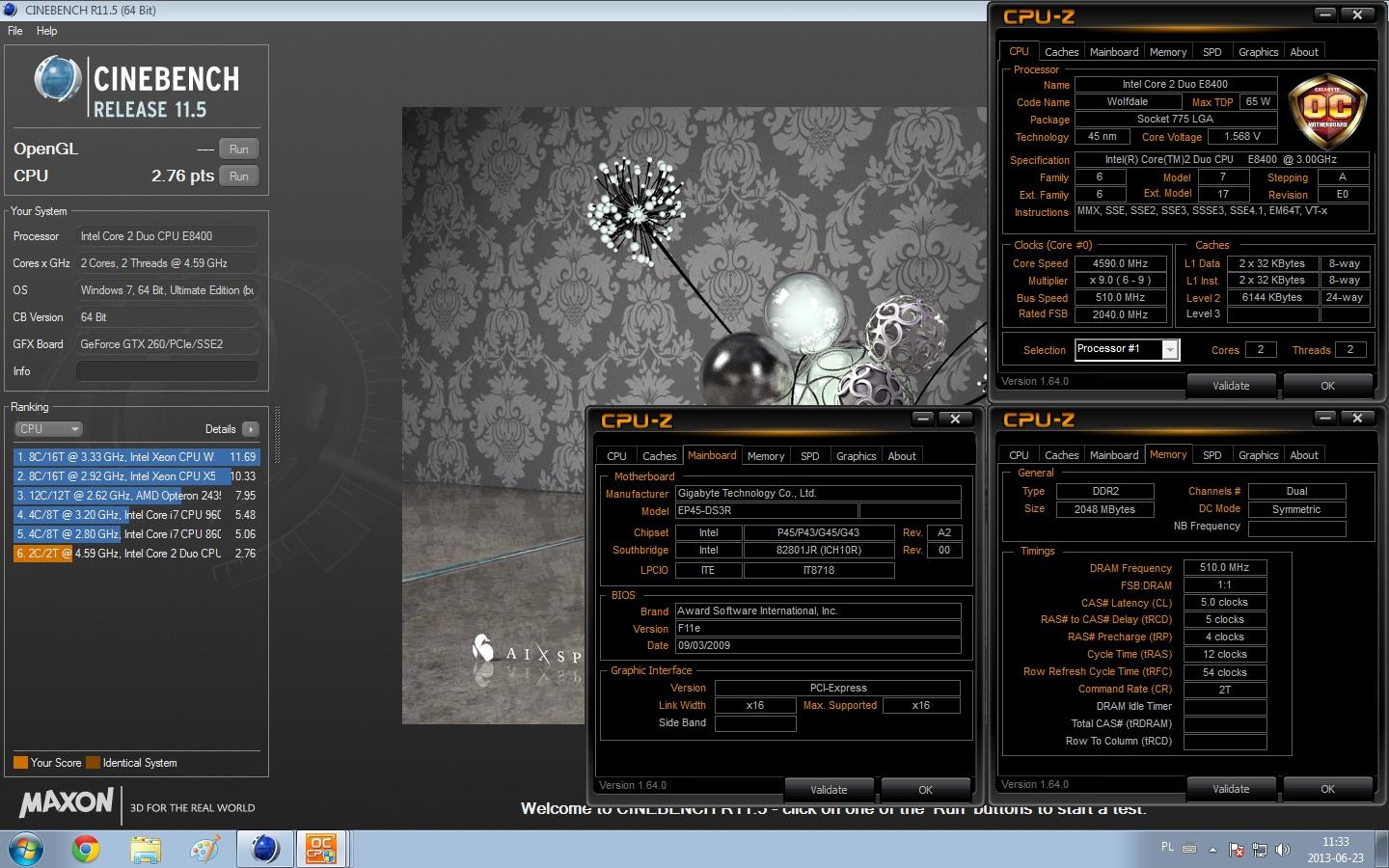Image resolution: width=1389 pixels, height=868 pixels.
Task: Run the OpenGL benchmark
Action: pos(239,149)
